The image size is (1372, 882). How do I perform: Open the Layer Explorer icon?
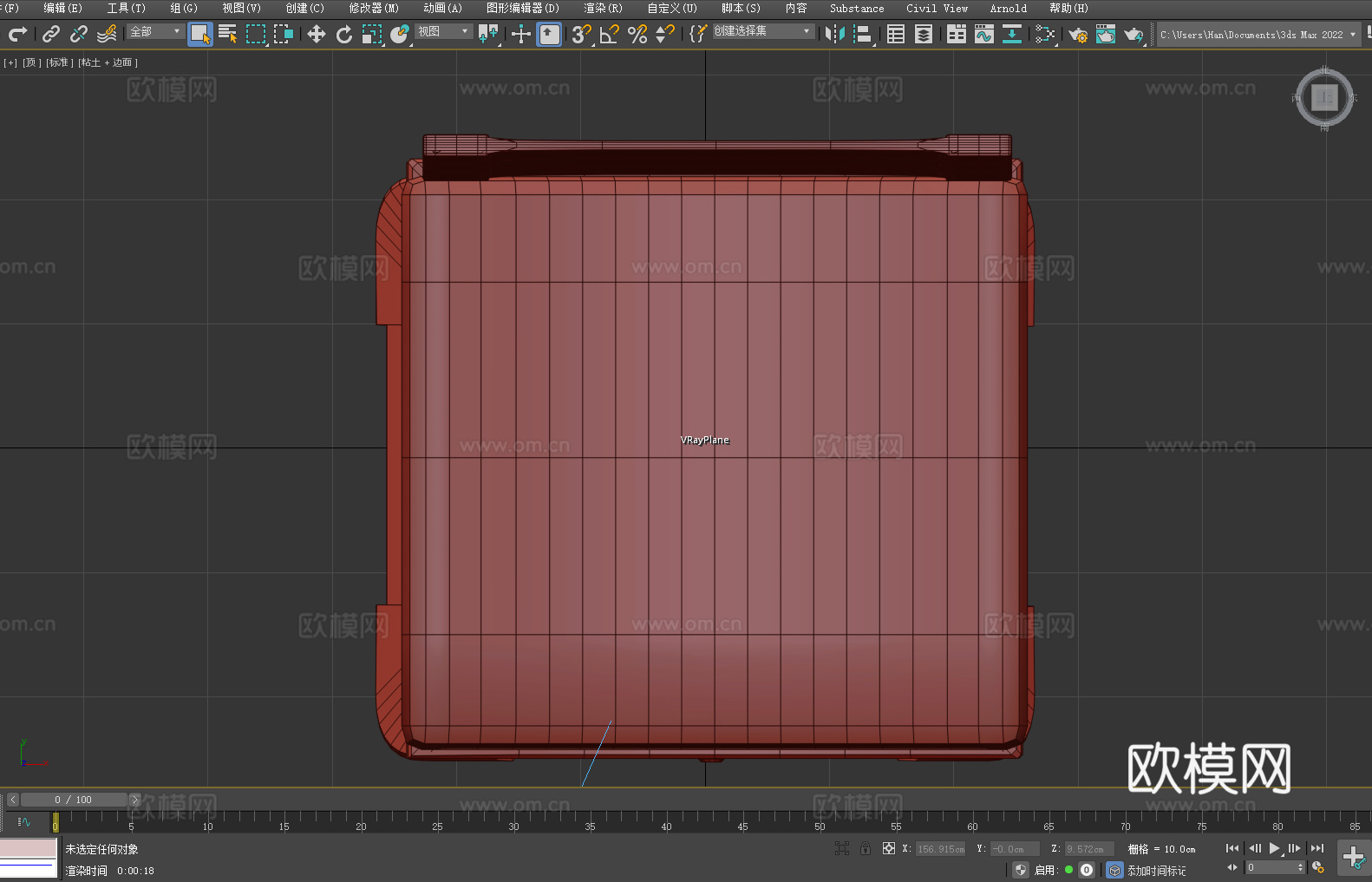pyautogui.click(x=924, y=35)
